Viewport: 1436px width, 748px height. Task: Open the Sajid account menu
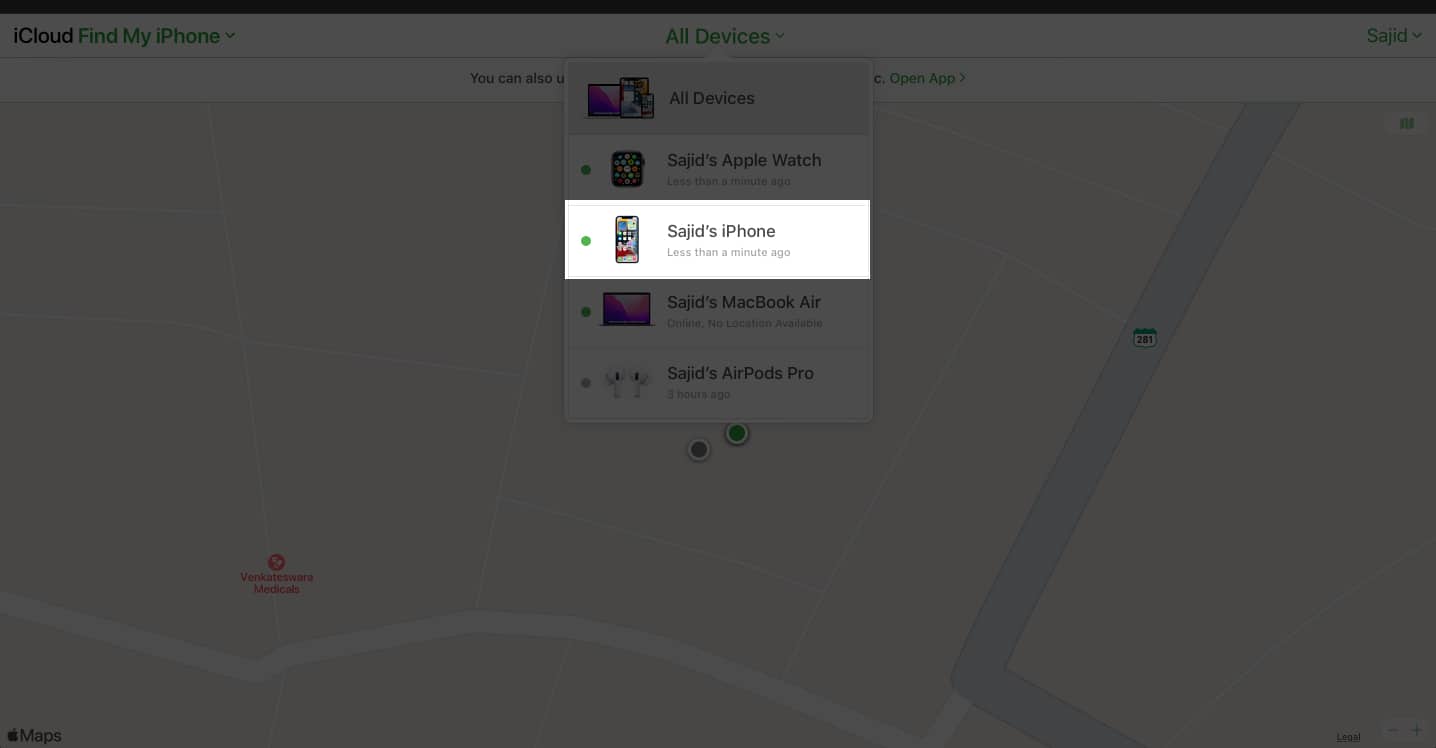tap(1394, 36)
